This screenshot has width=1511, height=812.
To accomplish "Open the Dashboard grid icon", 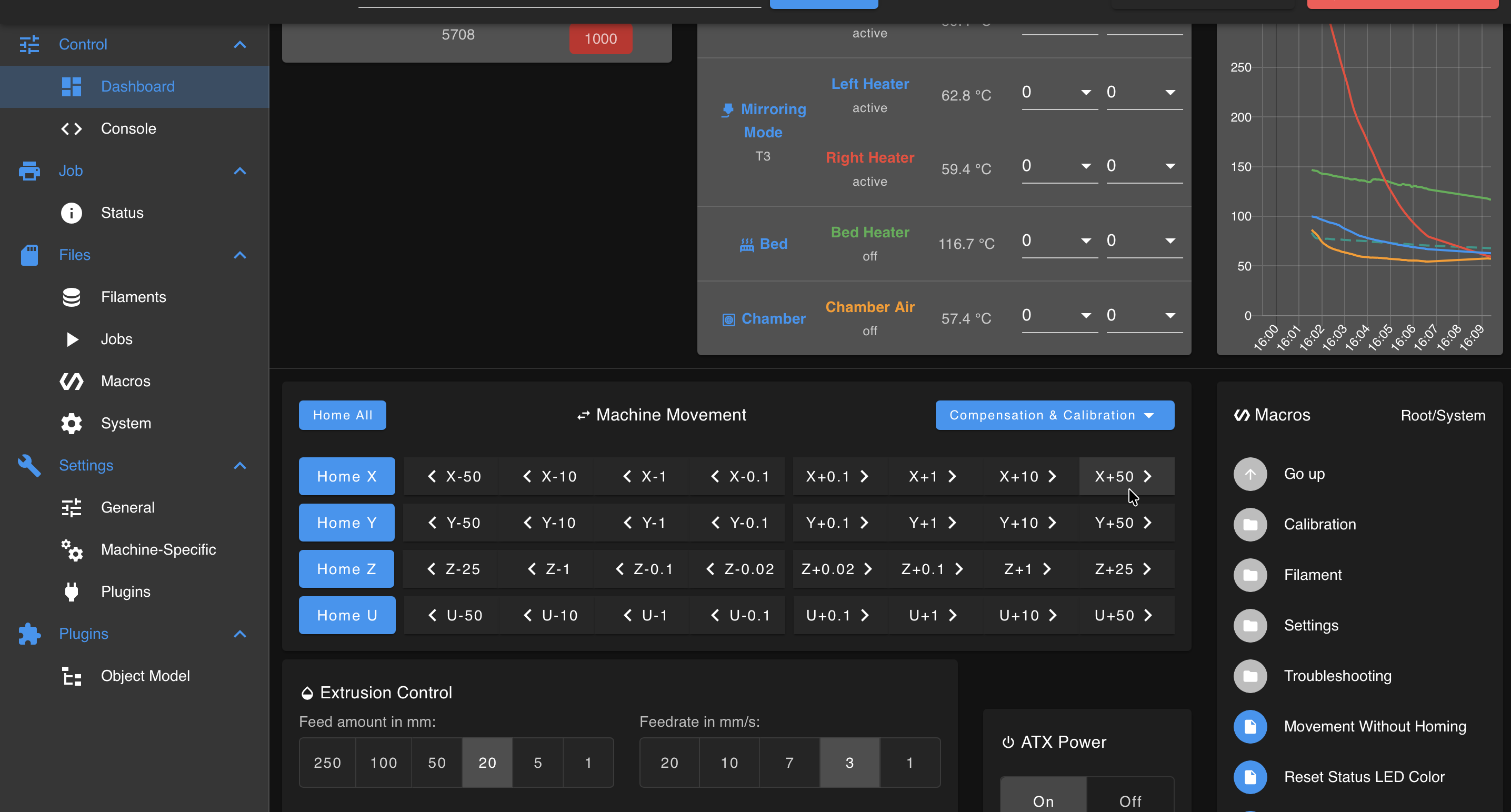I will click(x=72, y=86).
